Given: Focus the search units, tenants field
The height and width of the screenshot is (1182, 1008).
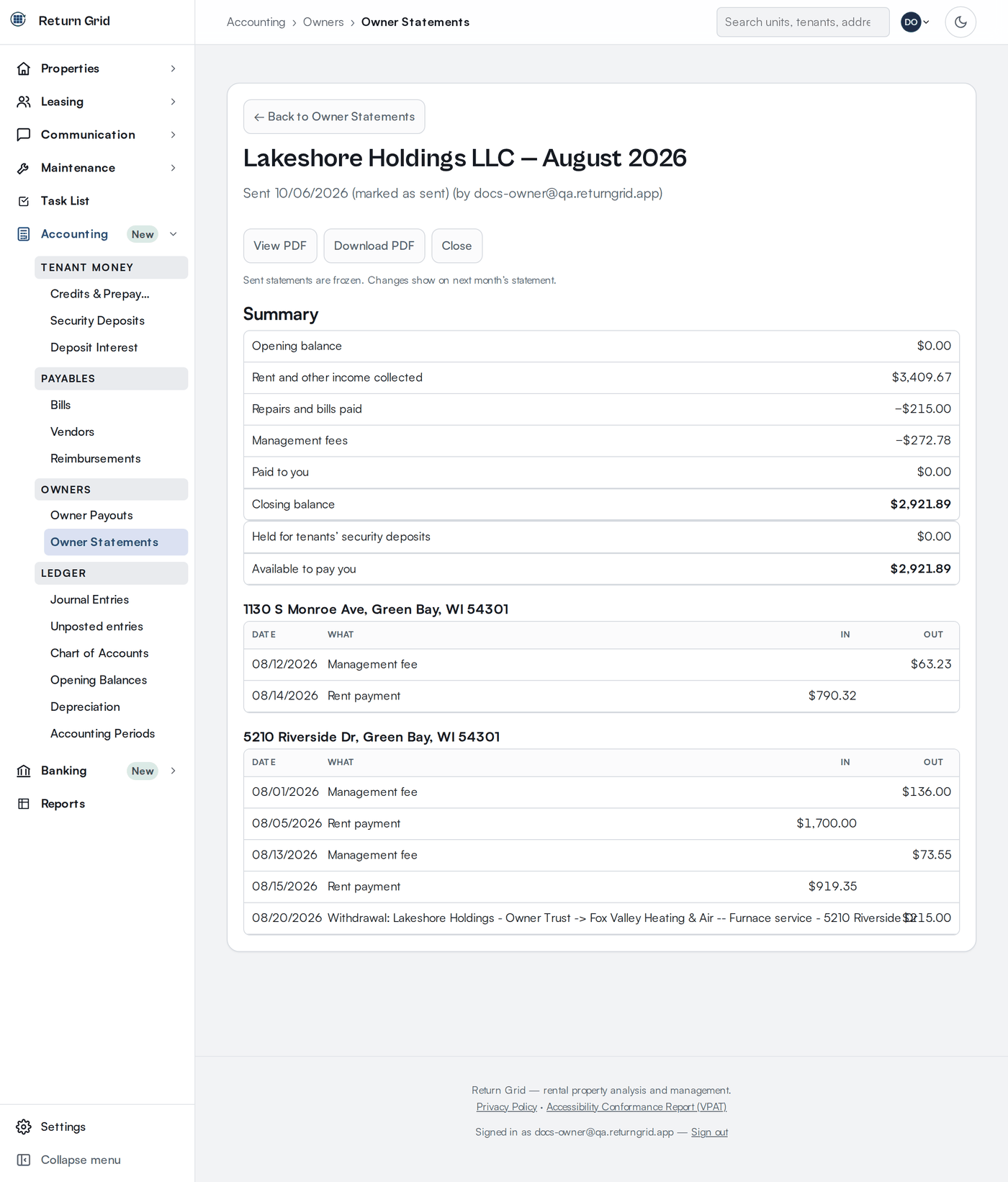Looking at the screenshot, I should (x=803, y=22).
